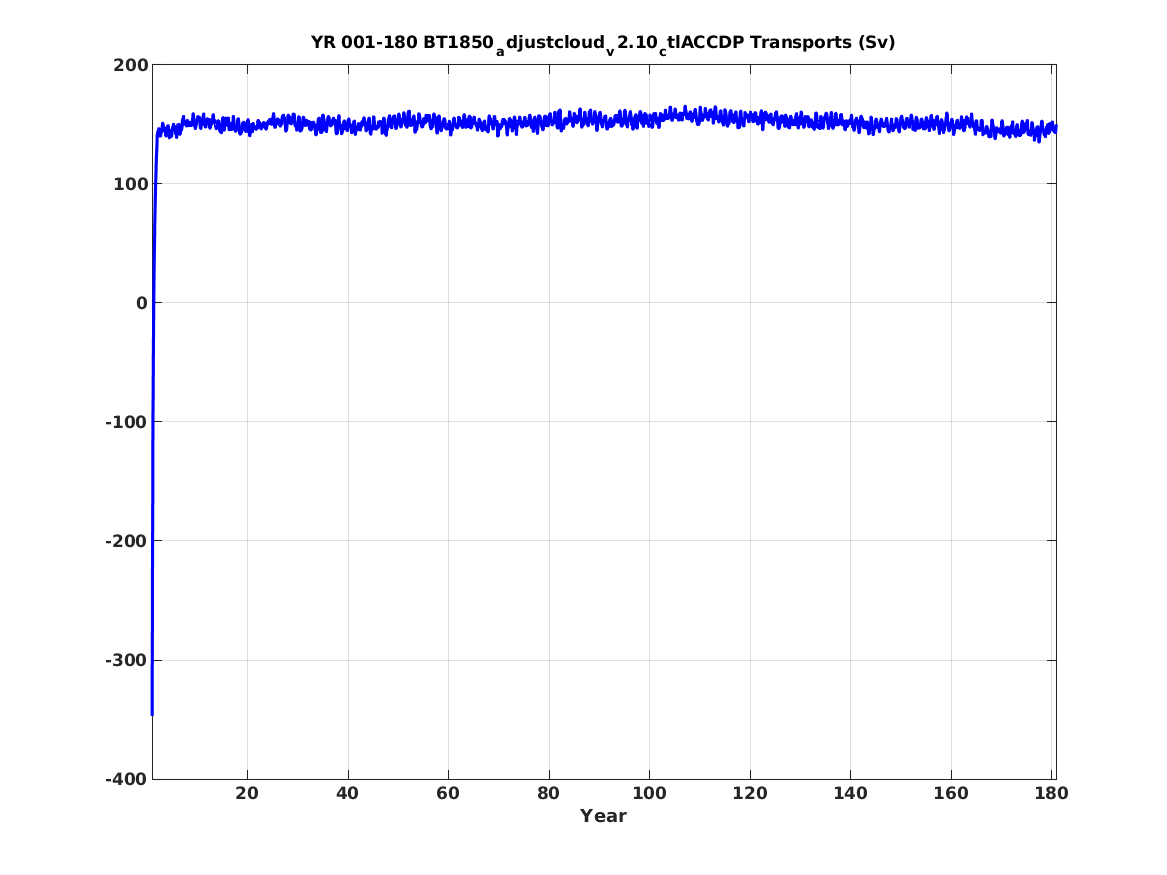Image resolution: width=1167 pixels, height=875 pixels.
Task: Click the plot title 'YR 001-180 BT1850...Transports (Sv)'
Action: (603, 43)
